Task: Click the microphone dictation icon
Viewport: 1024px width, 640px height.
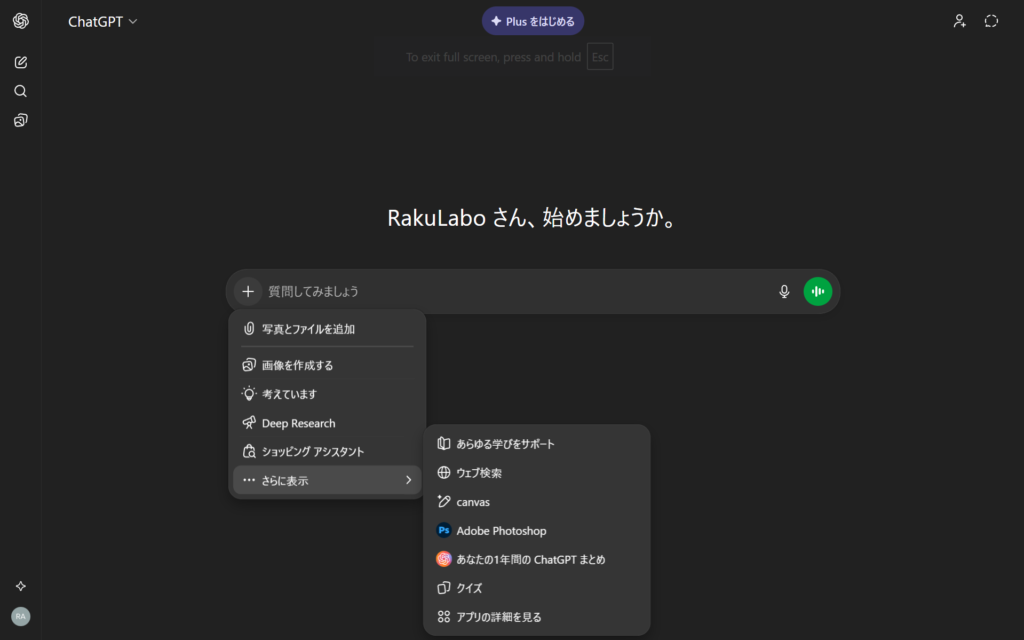Action: [784, 291]
